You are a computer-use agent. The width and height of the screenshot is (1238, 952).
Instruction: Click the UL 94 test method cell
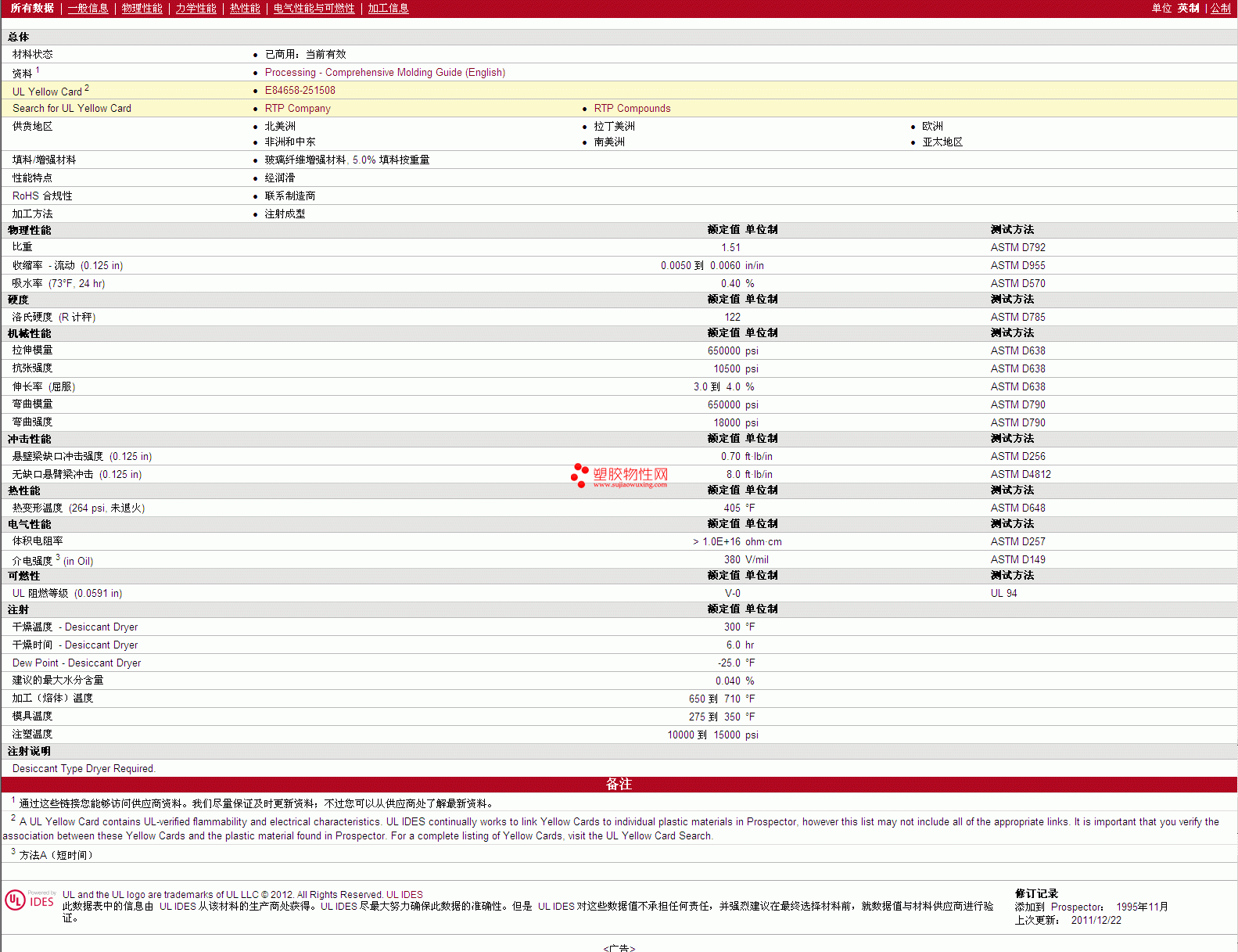point(1004,593)
